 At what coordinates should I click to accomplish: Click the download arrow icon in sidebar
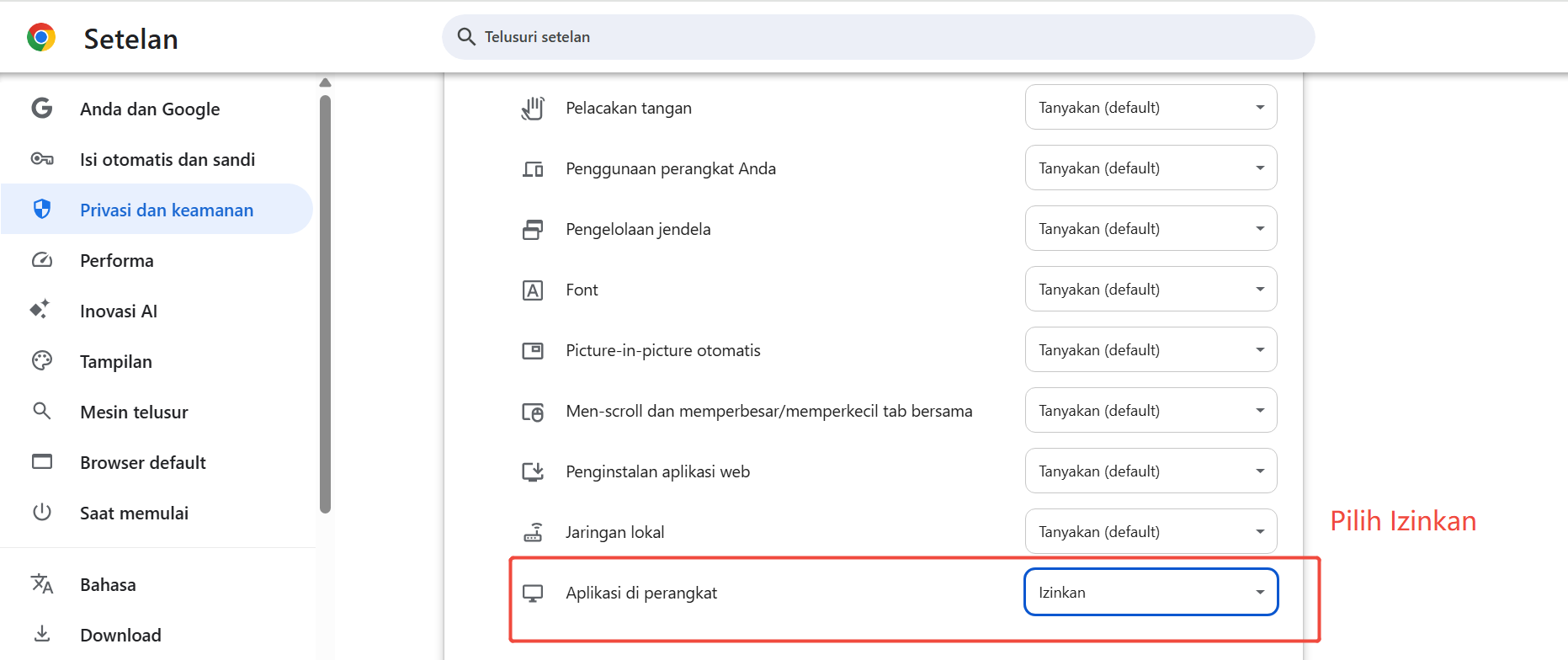pos(42,634)
